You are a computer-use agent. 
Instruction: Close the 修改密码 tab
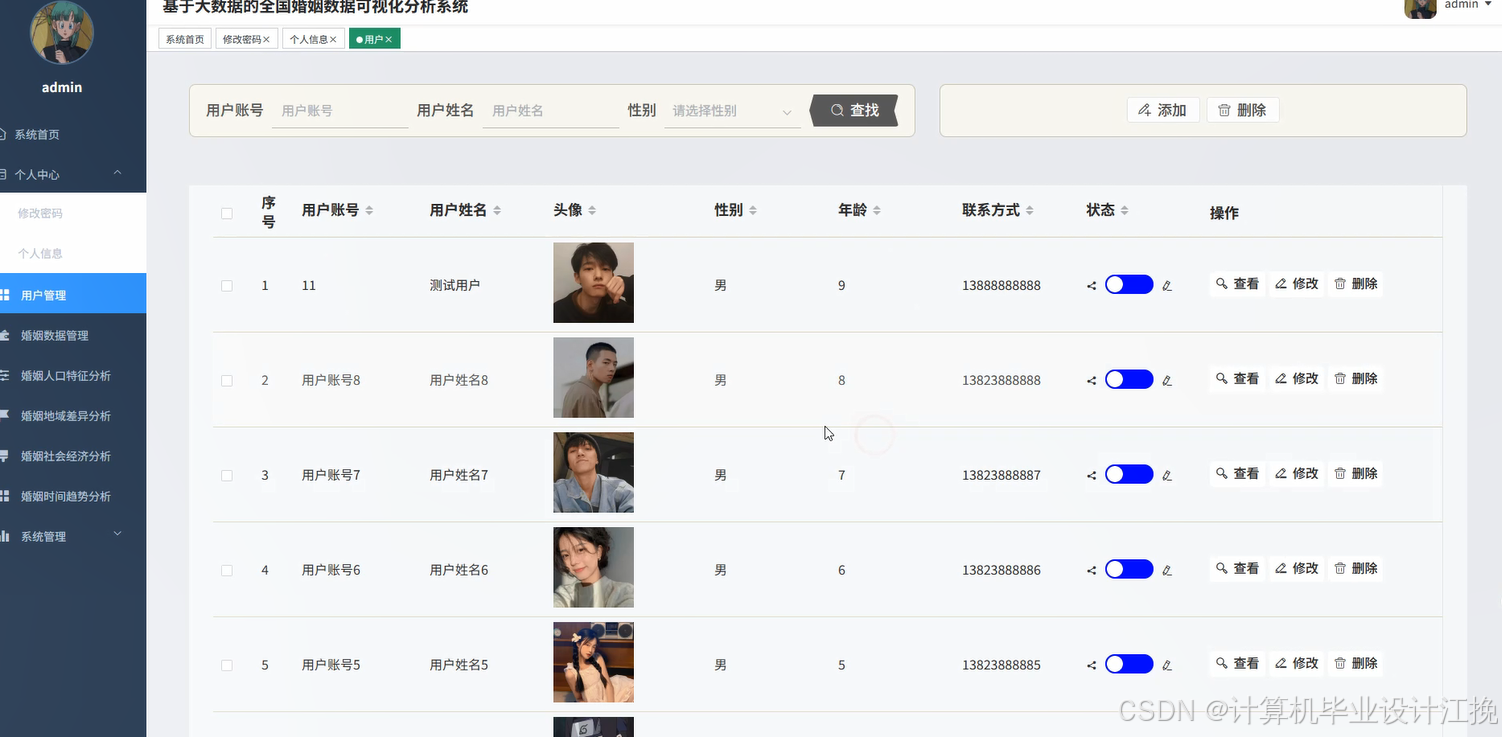coord(267,40)
